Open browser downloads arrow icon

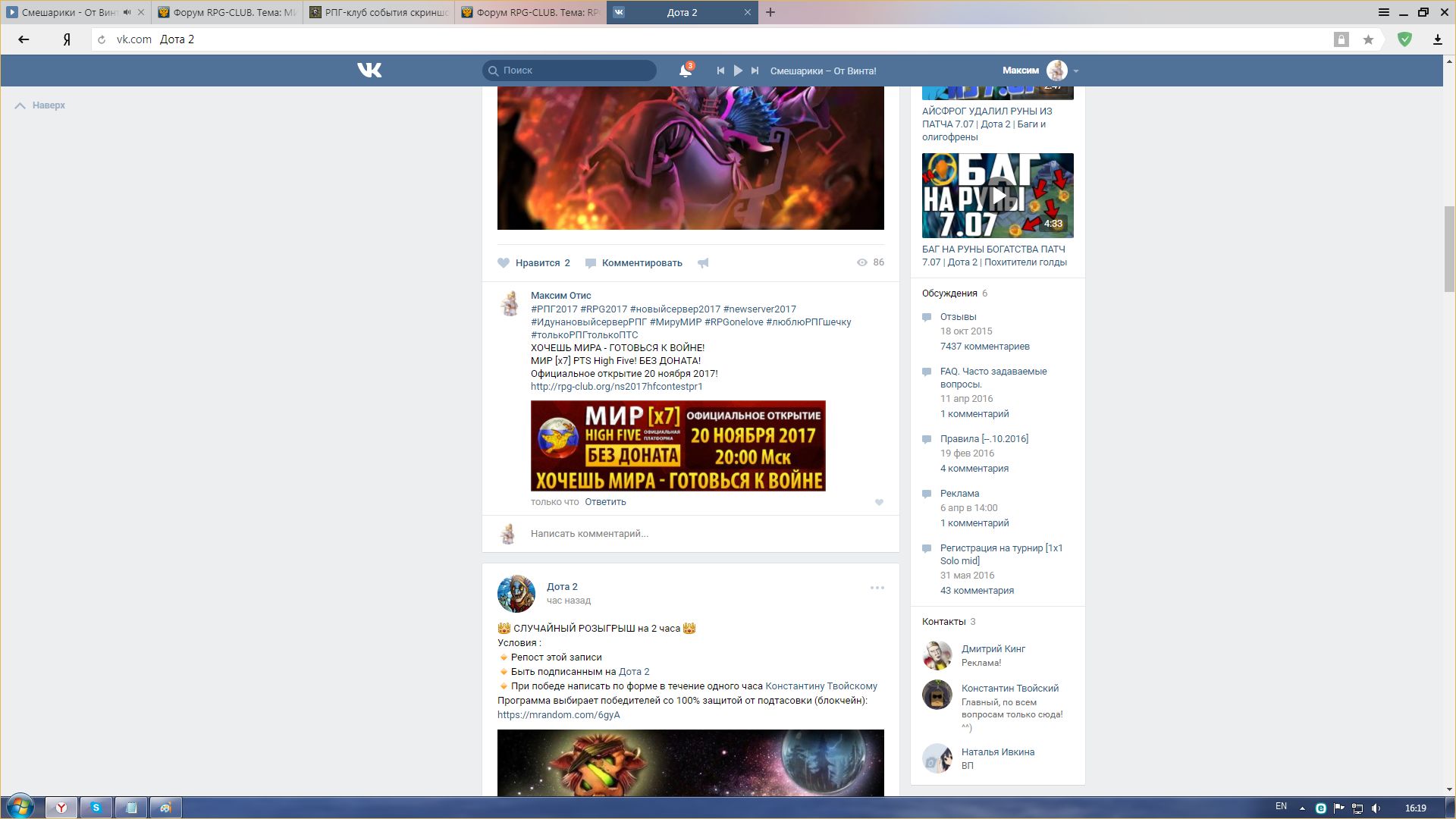(1437, 39)
